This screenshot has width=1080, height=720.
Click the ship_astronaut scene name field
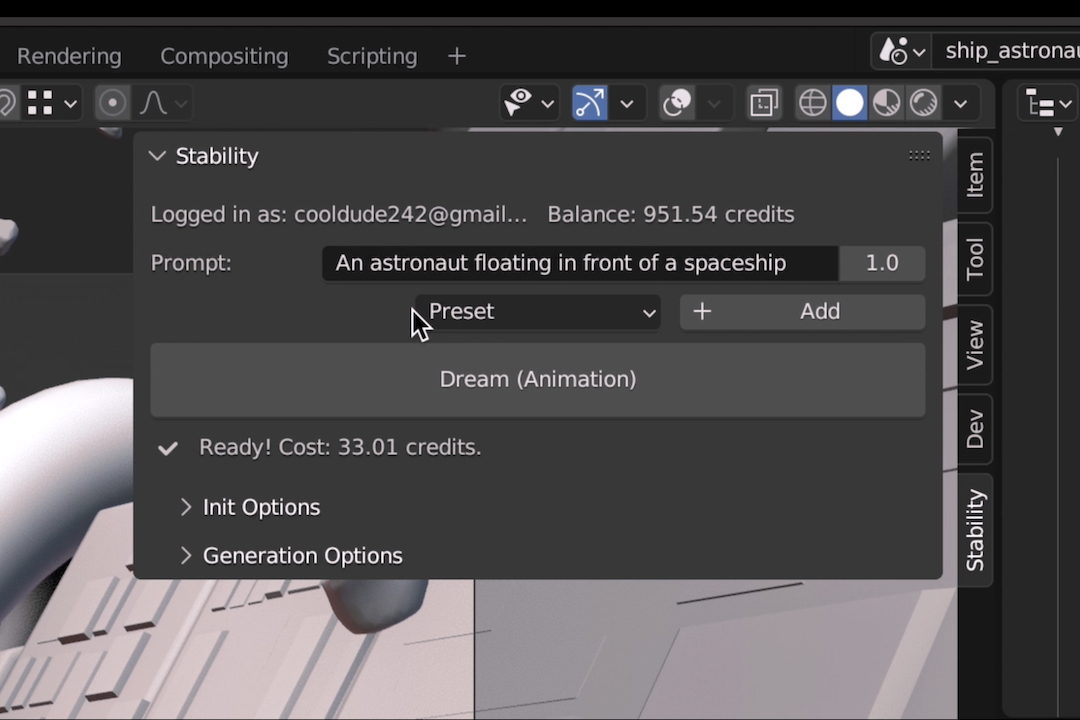point(1007,51)
